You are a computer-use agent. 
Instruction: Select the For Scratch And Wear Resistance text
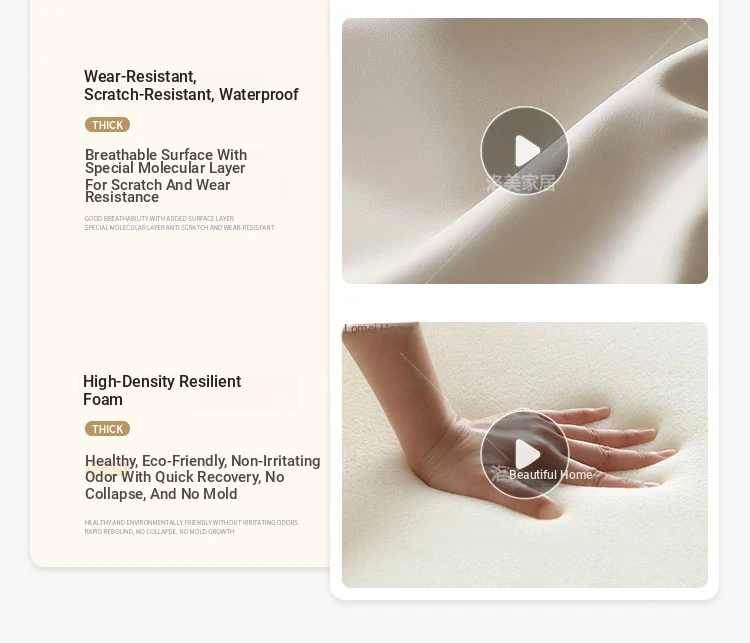pyautogui.click(x=157, y=191)
